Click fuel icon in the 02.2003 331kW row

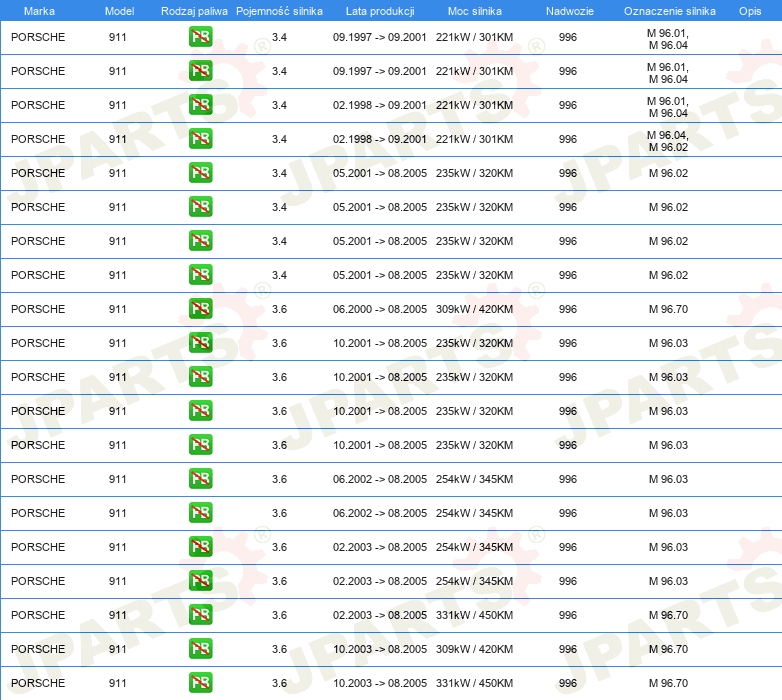coord(200,615)
